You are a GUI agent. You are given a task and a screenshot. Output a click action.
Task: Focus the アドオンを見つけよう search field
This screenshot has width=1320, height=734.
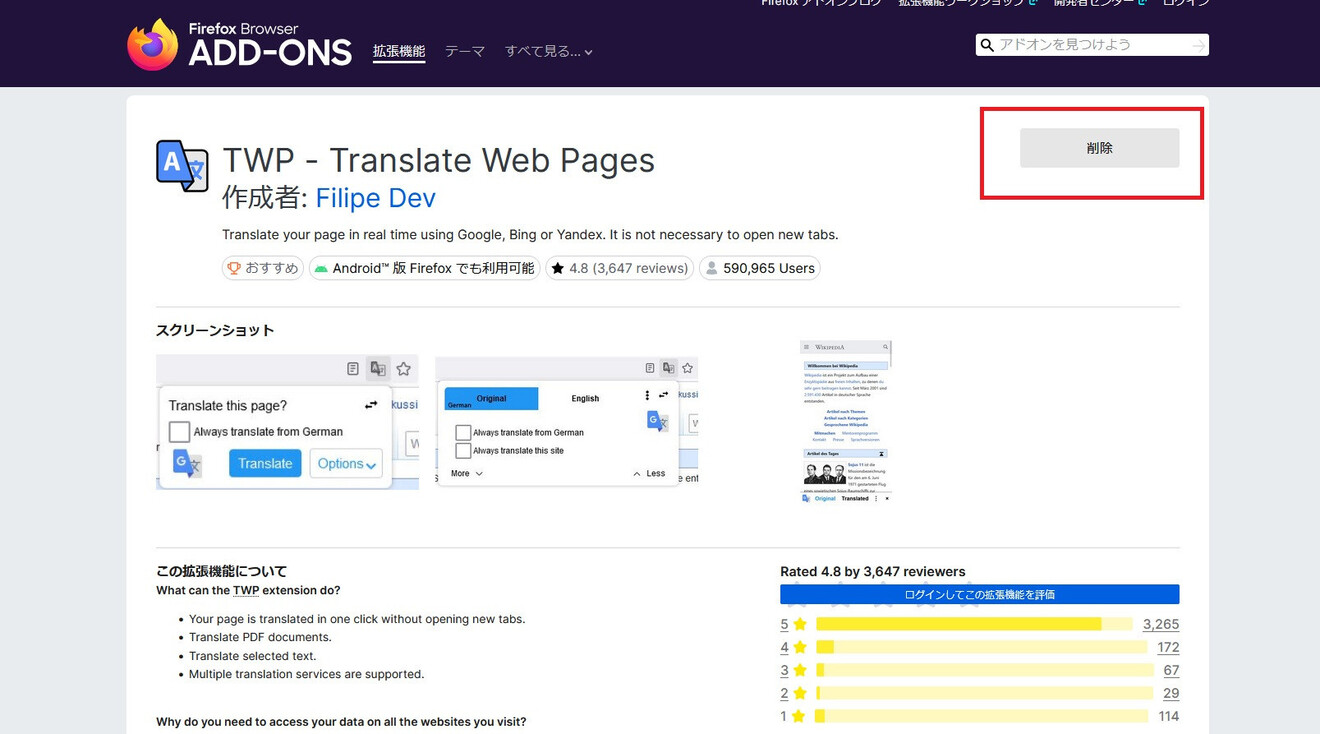(x=1092, y=45)
